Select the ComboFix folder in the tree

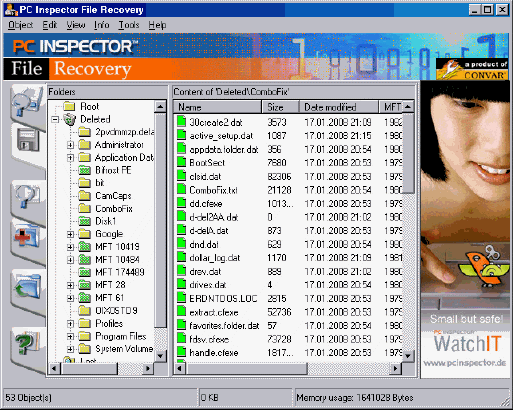(114, 209)
